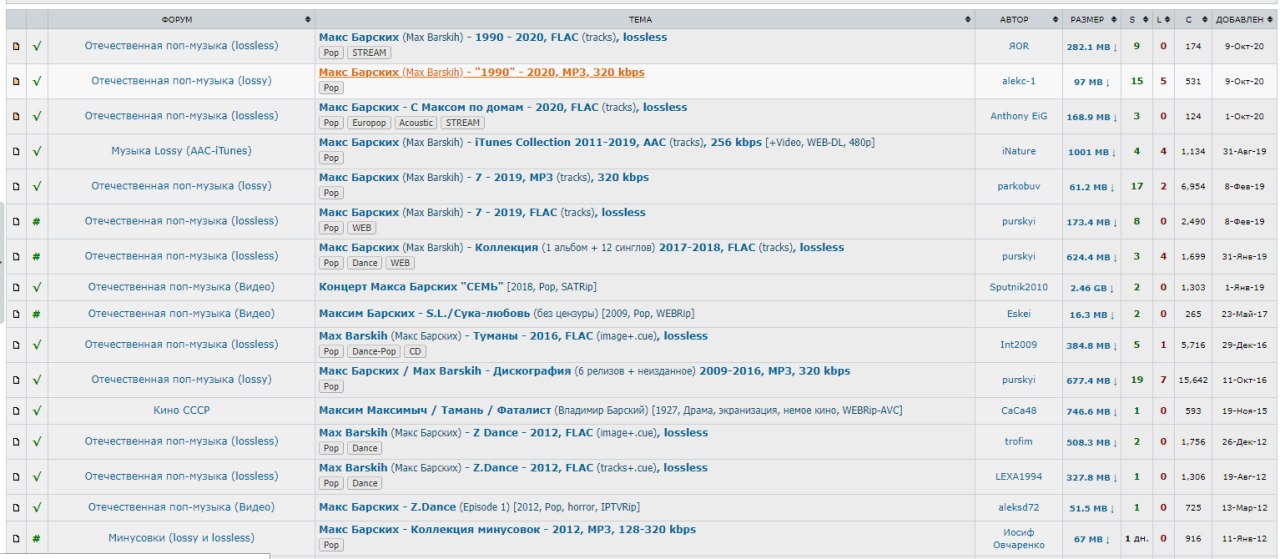Click the topic page icon for the "1990" MP3 320 kbps row

pyautogui.click(x=15, y=81)
